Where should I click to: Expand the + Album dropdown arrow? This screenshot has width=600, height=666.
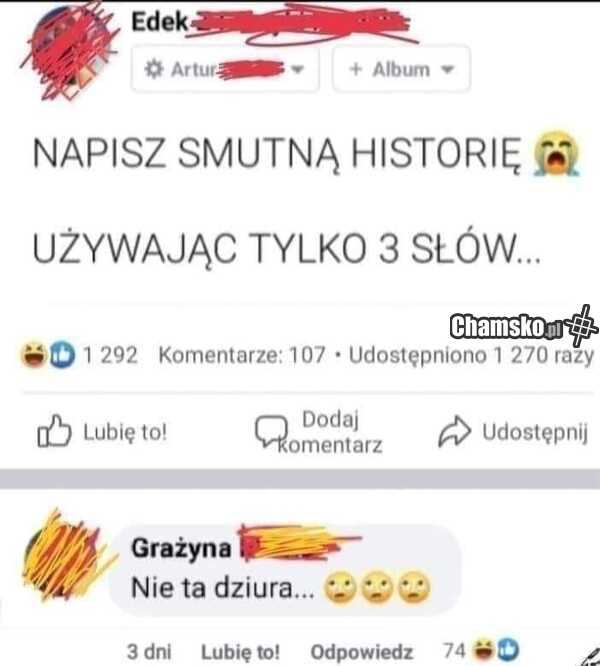click(x=448, y=69)
